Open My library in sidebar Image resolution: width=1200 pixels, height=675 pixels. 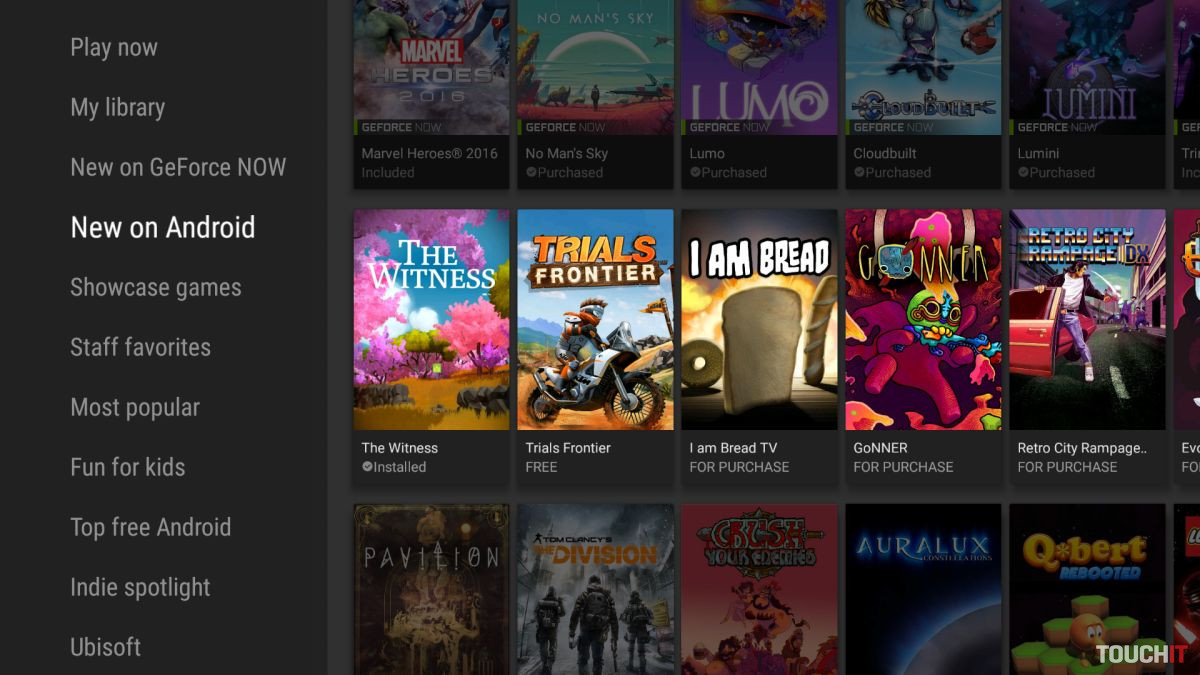point(117,107)
